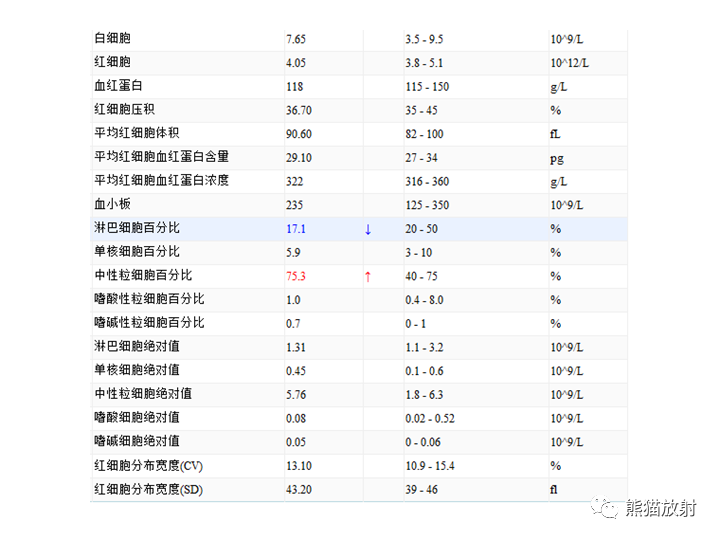Screen dimensions: 720x540
Task: Select the 红细胞分布宽度(CV) row label
Action: point(148,466)
